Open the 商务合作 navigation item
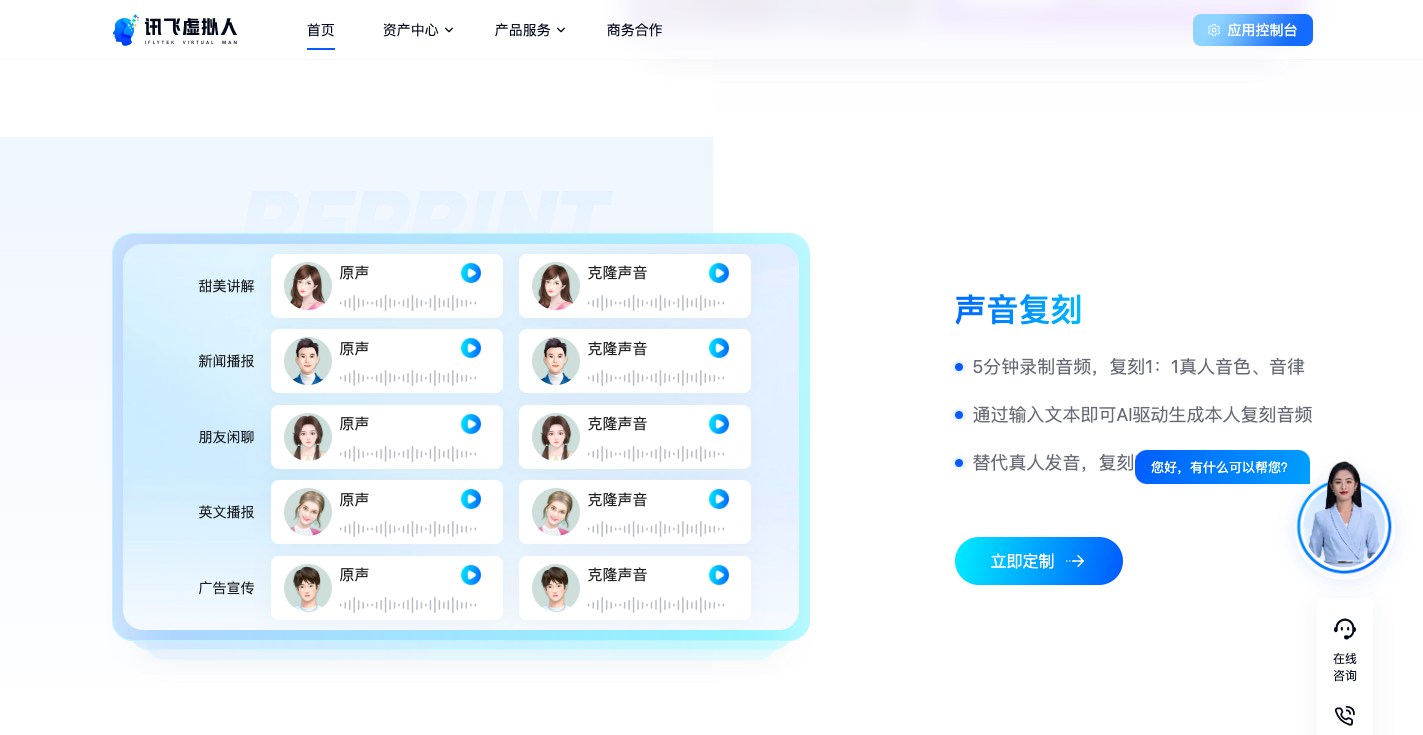Image resolution: width=1423 pixels, height=735 pixels. click(x=634, y=29)
